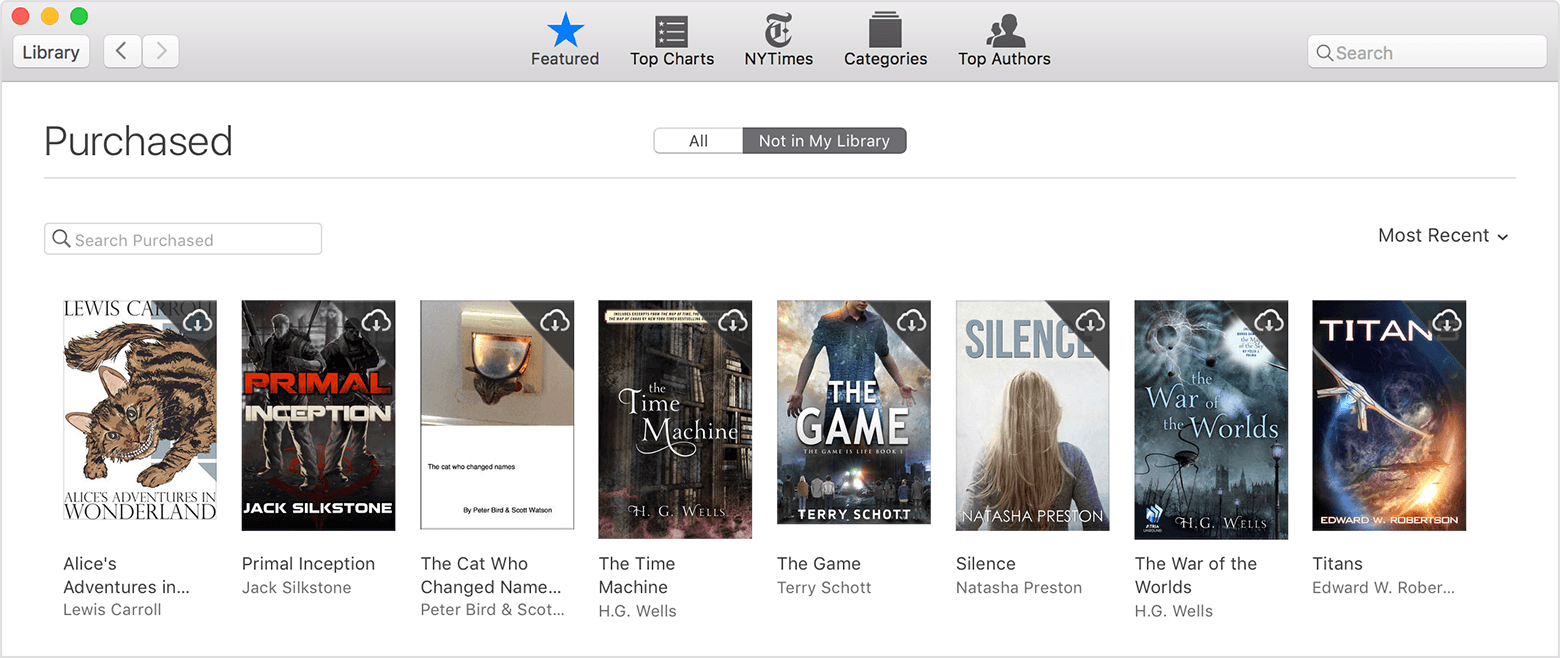
Task: Open The Time Machine cover
Action: 675,419
